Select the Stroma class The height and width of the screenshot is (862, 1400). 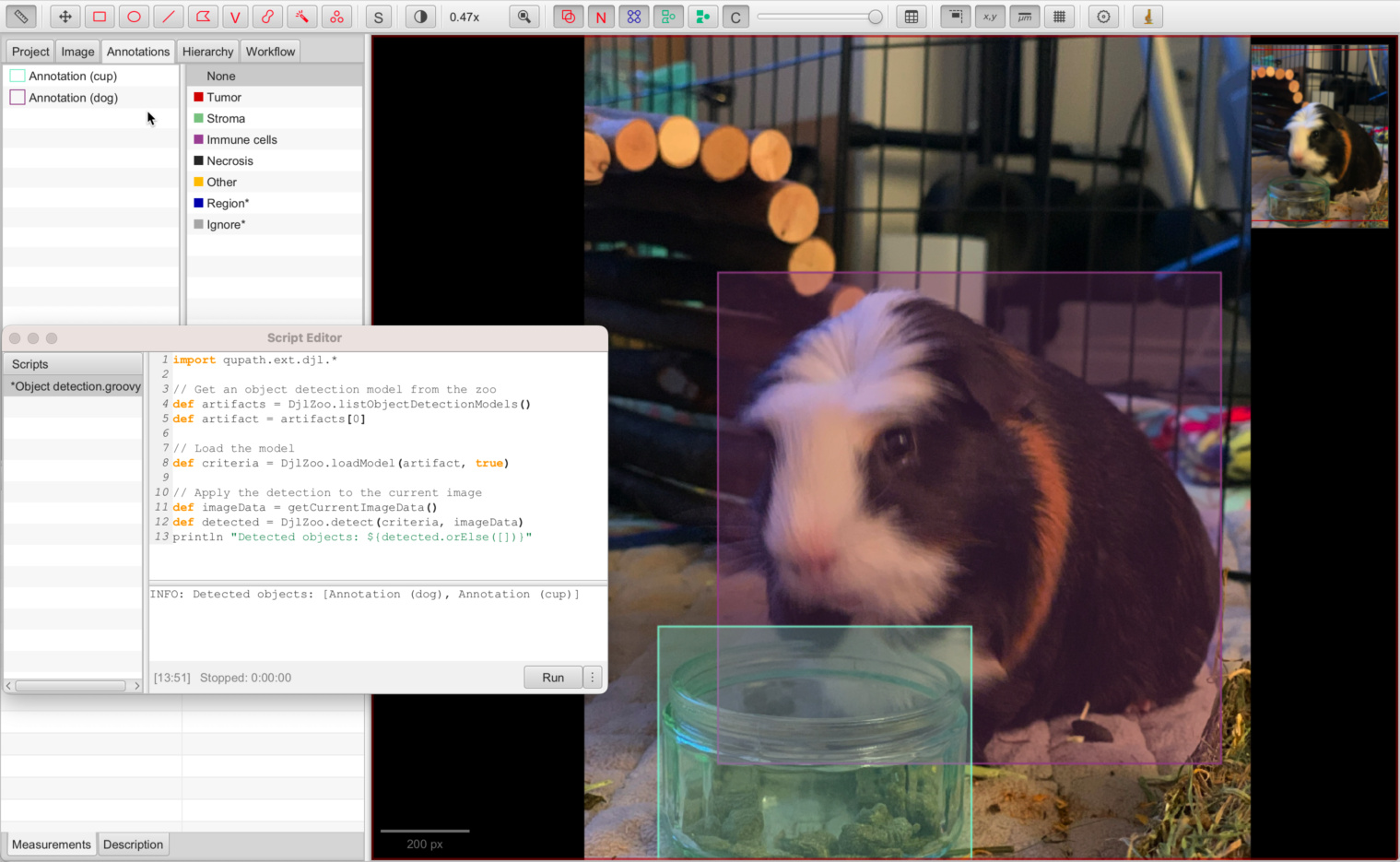[x=275, y=118]
